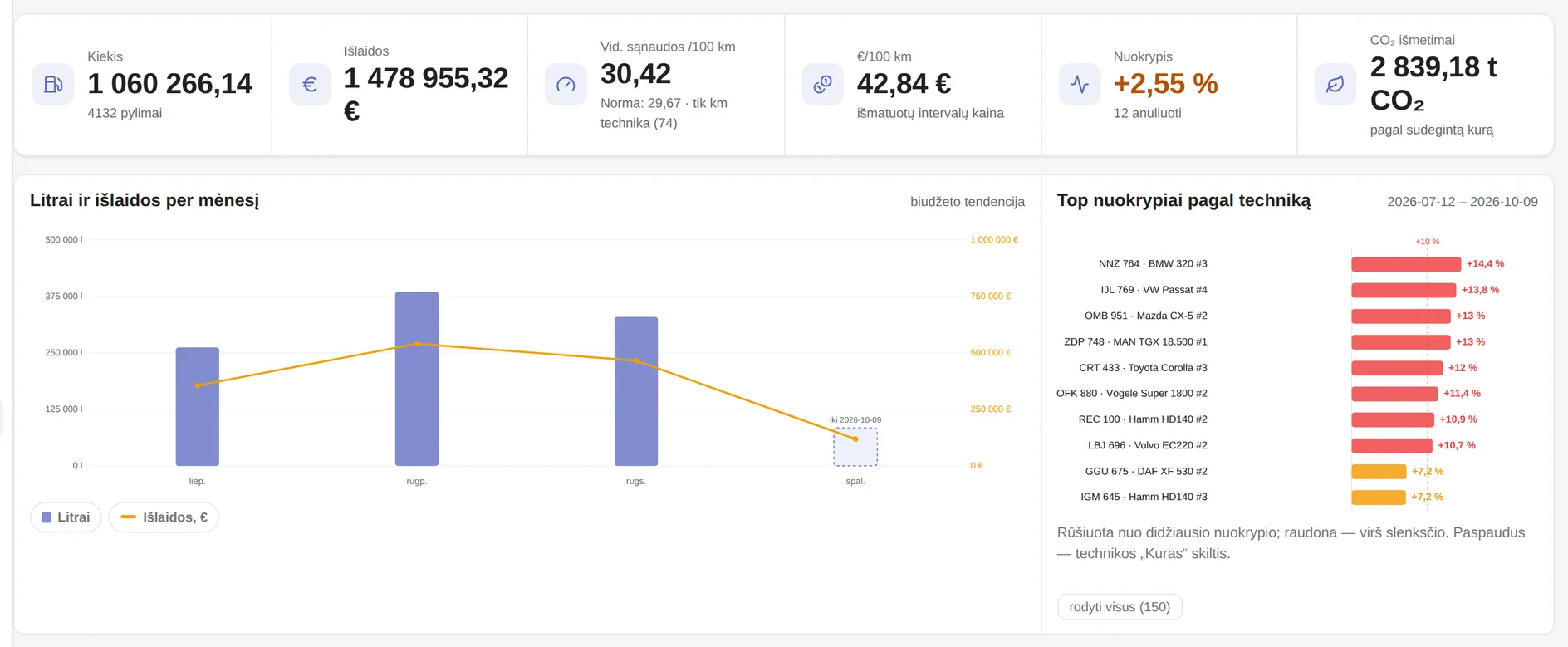Click the +10,7 % deviation bar

(1392, 445)
